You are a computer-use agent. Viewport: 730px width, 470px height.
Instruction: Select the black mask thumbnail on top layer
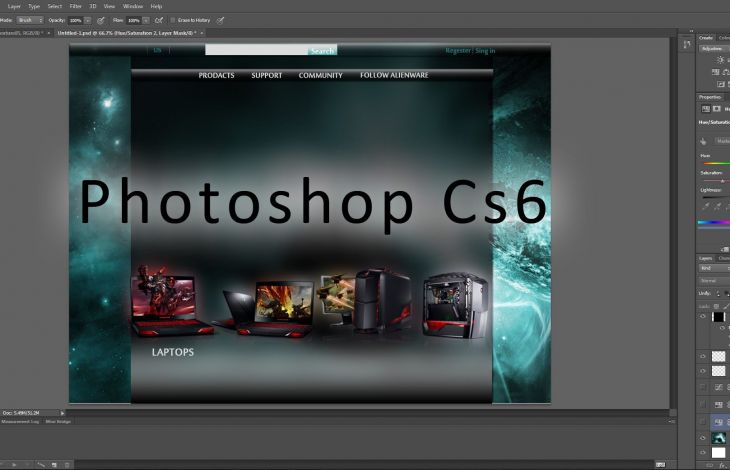tap(718, 317)
